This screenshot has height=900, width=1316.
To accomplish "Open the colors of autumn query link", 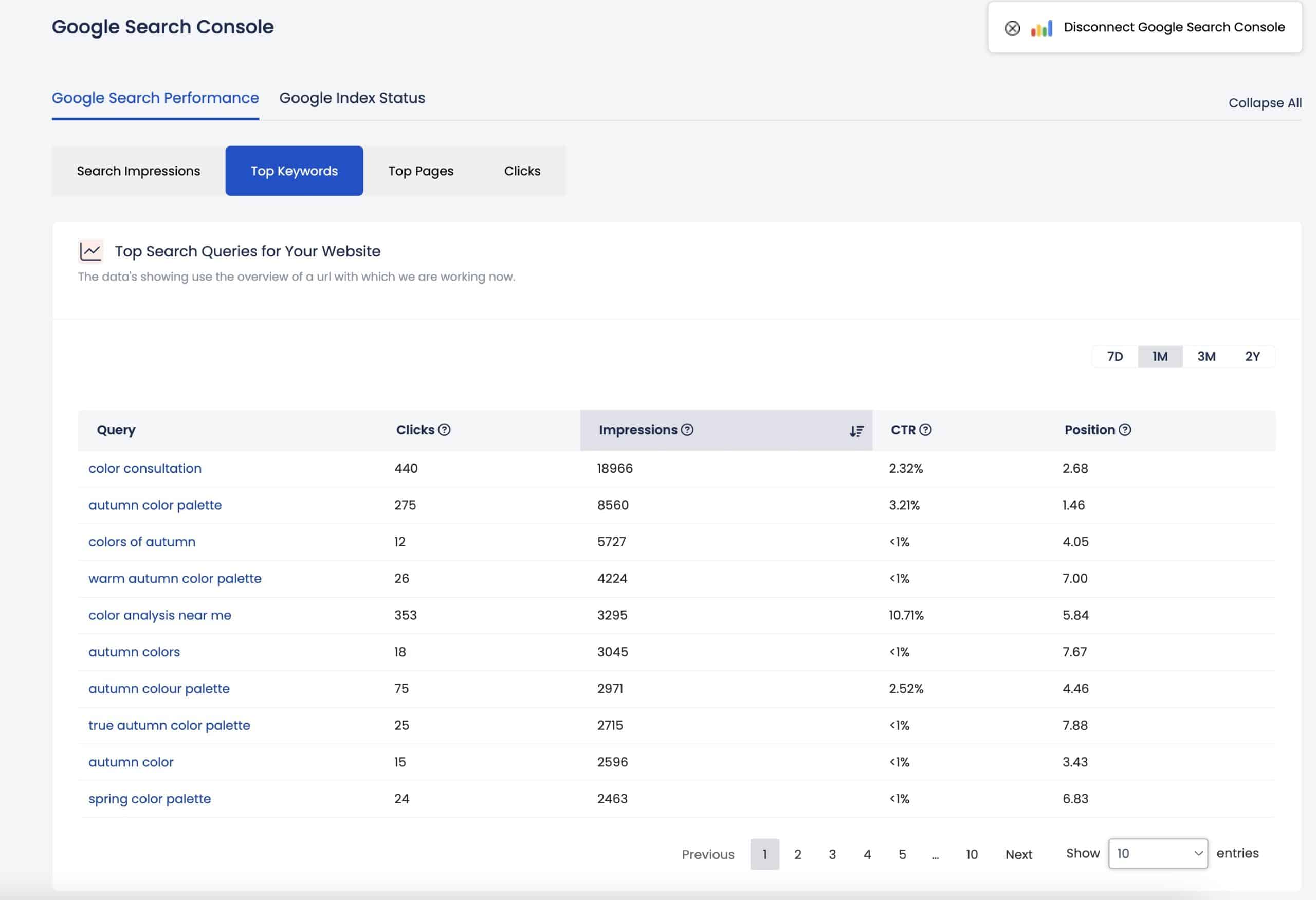I will [x=142, y=542].
